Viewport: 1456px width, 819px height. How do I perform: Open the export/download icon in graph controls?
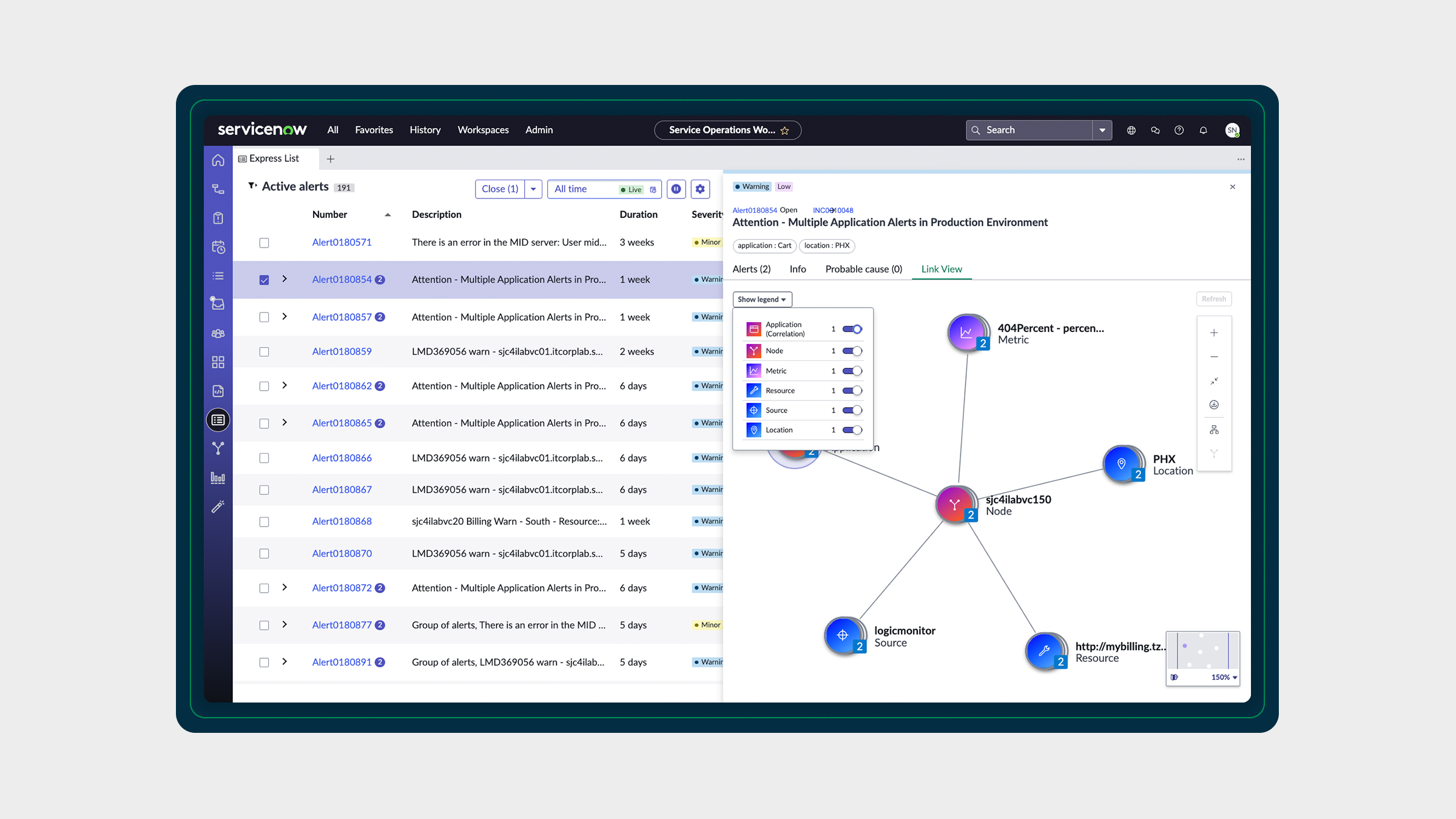(1214, 404)
